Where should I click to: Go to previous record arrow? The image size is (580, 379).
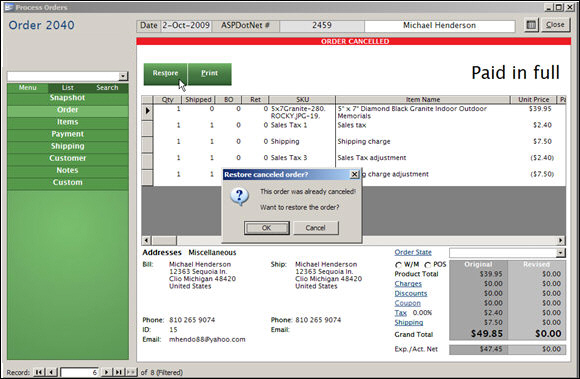tap(52, 372)
